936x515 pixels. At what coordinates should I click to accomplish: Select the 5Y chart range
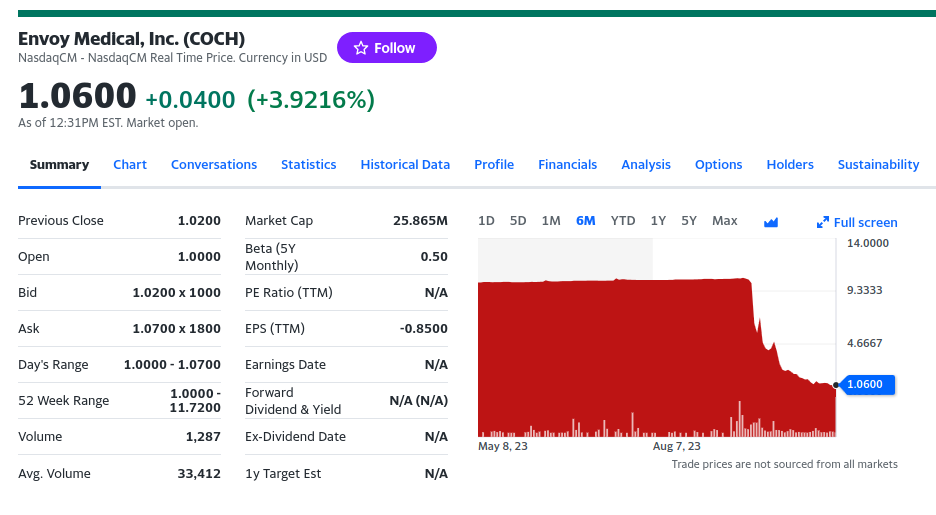tap(689, 221)
